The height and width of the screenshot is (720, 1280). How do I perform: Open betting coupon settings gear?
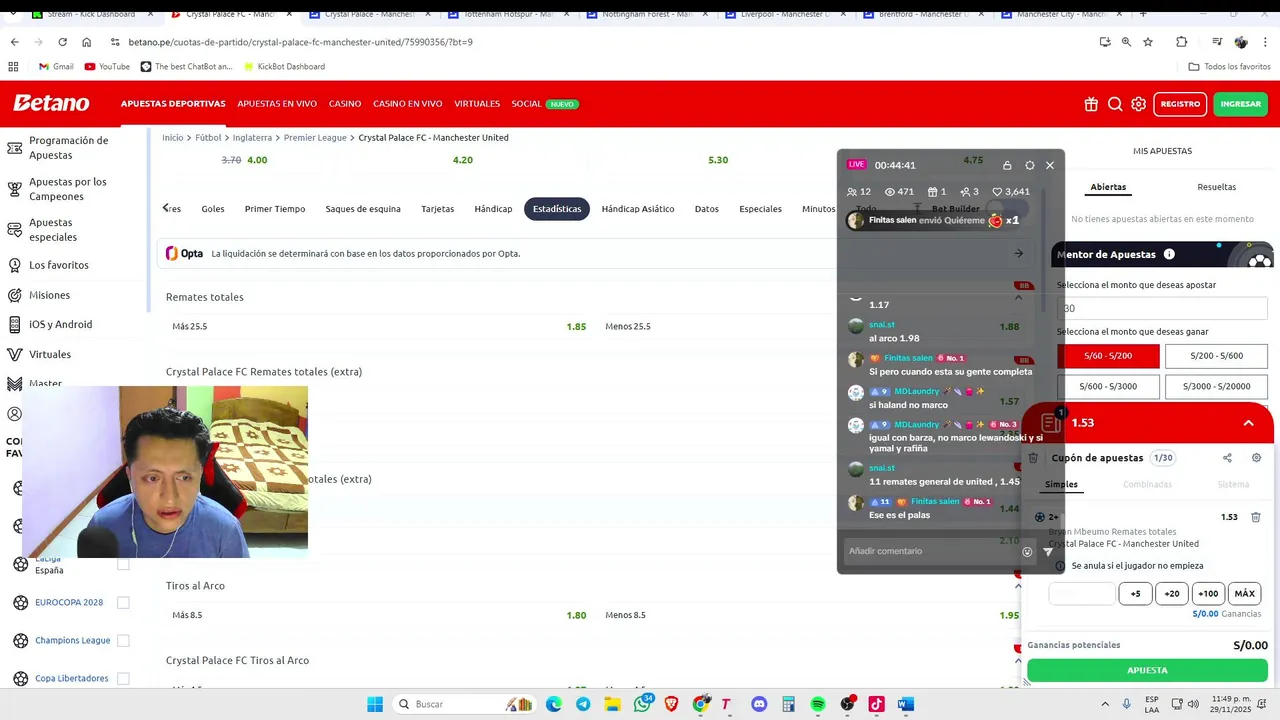1257,458
